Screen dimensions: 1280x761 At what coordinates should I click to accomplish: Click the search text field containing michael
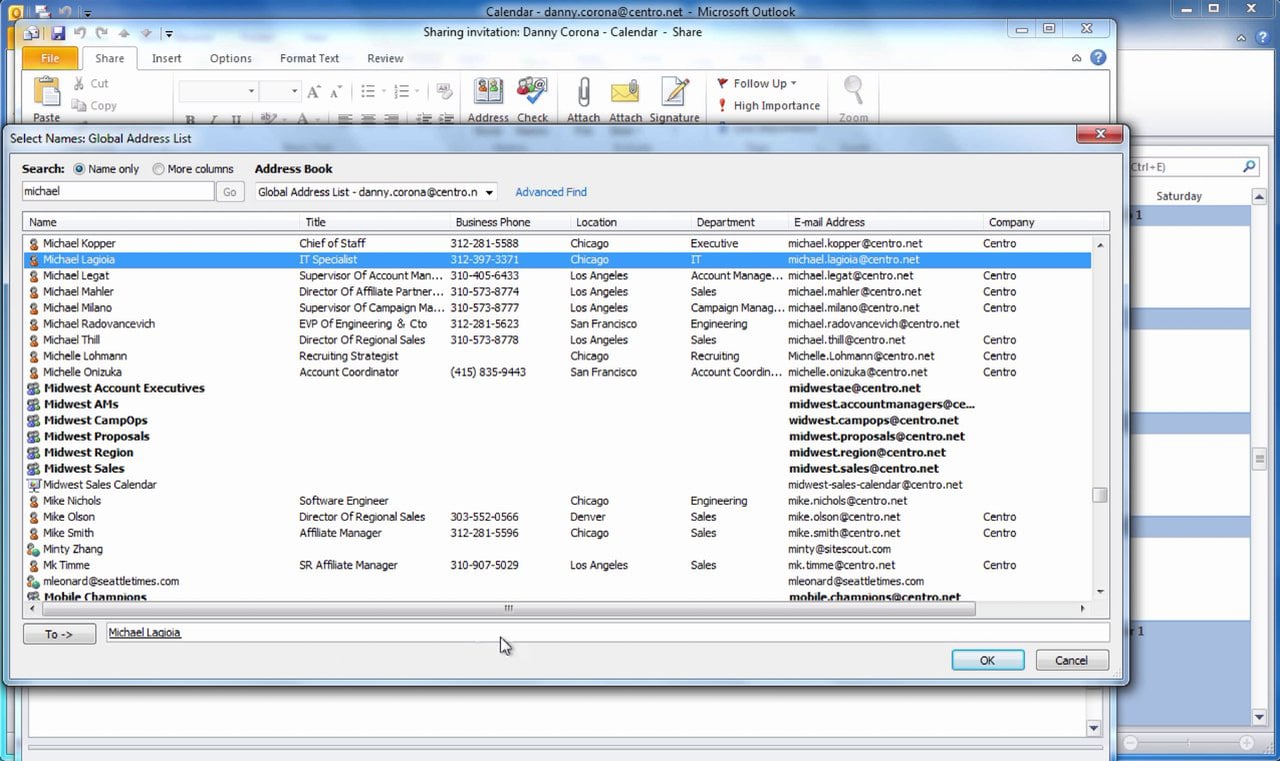118,191
